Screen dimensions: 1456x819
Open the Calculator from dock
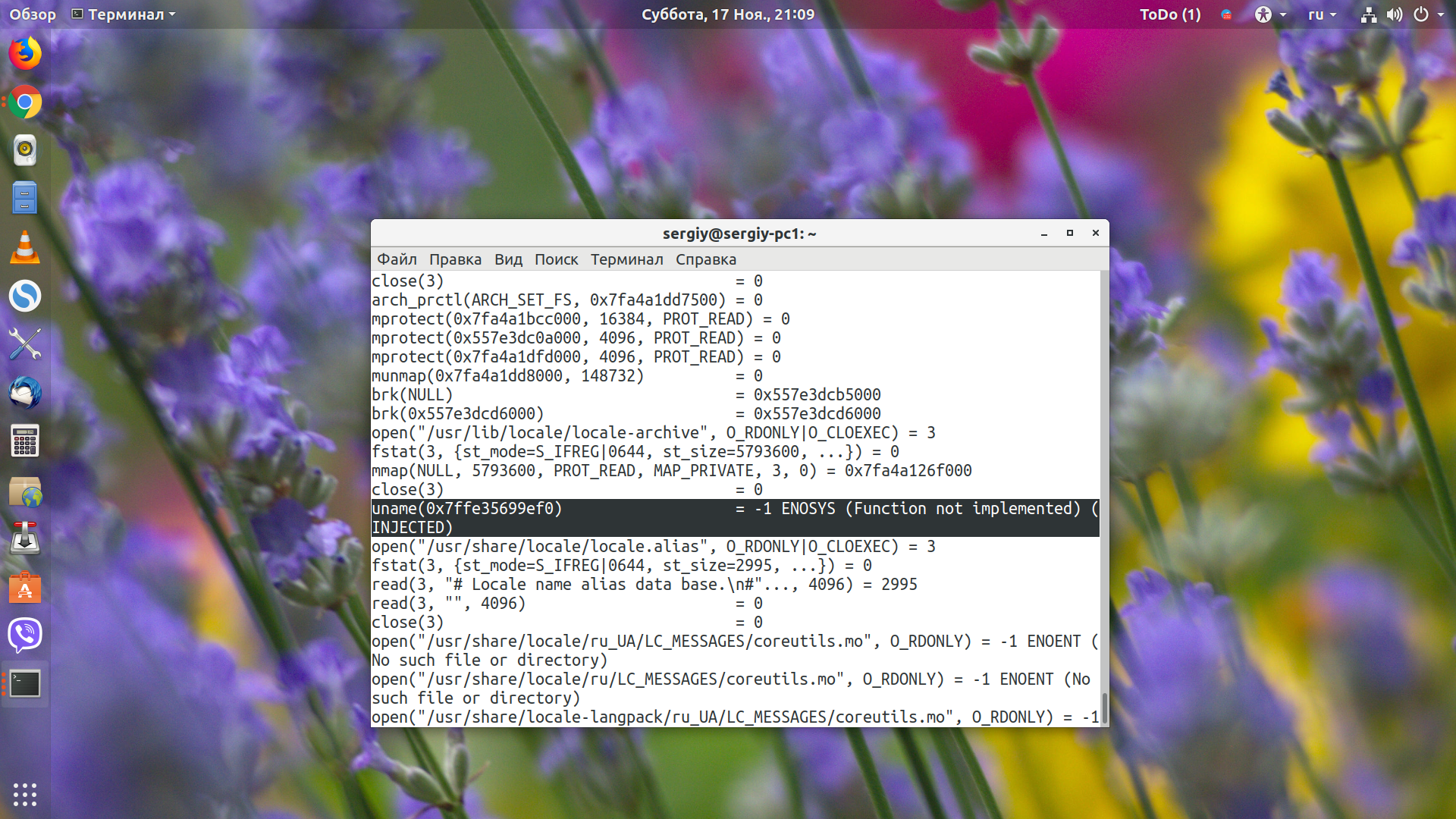click(25, 441)
